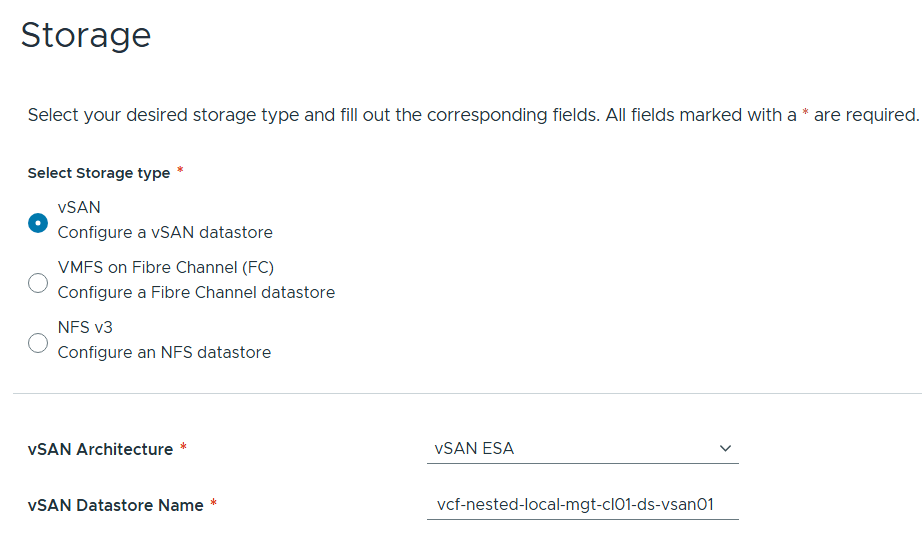Click "Configure an NFS datastore" description text
The height and width of the screenshot is (556, 922).
pos(164,352)
